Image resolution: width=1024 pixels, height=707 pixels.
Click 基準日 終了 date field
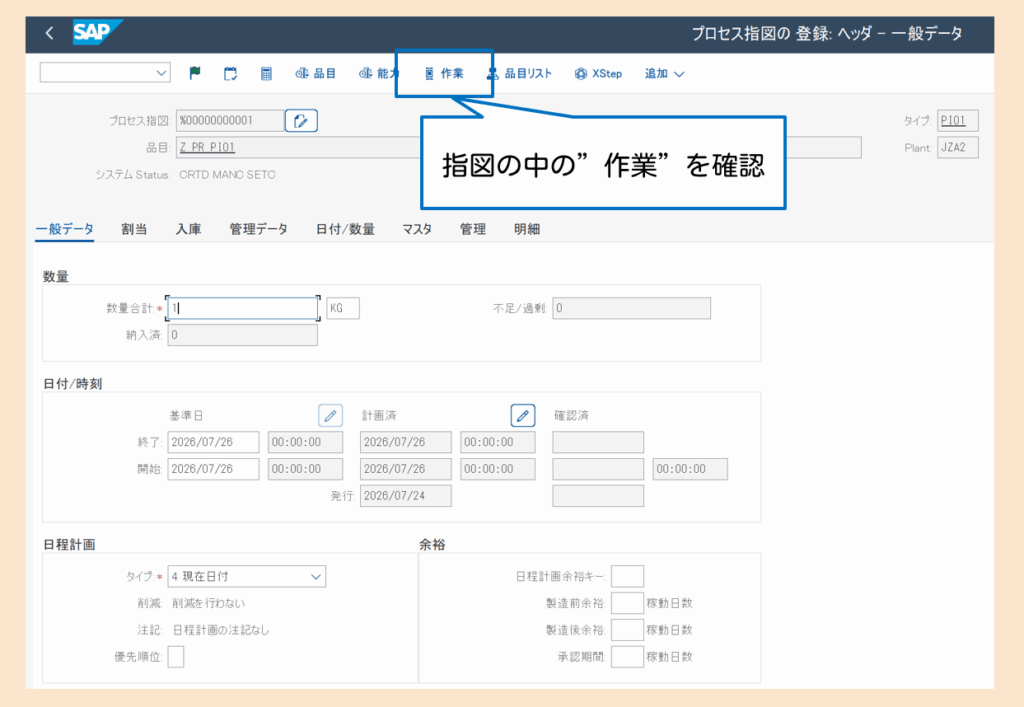[x=213, y=442]
